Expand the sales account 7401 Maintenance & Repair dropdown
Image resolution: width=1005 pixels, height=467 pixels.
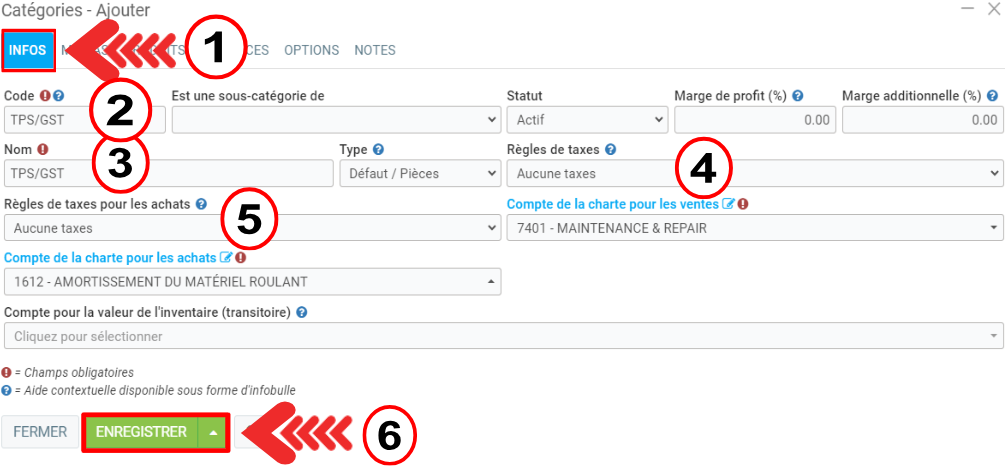(754, 228)
